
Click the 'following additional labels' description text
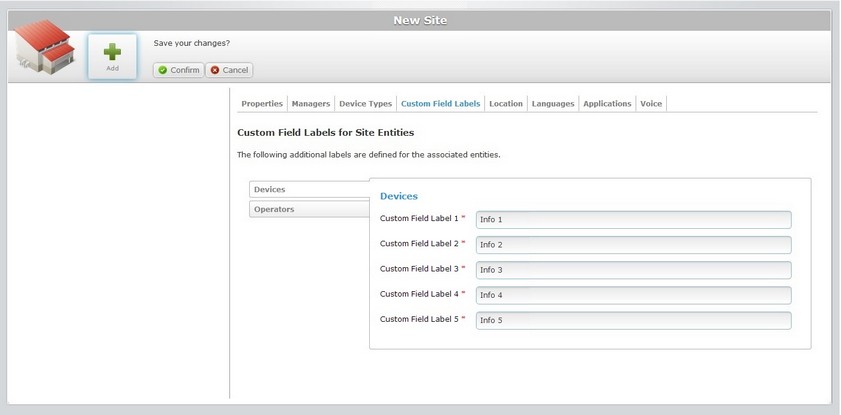[368, 155]
